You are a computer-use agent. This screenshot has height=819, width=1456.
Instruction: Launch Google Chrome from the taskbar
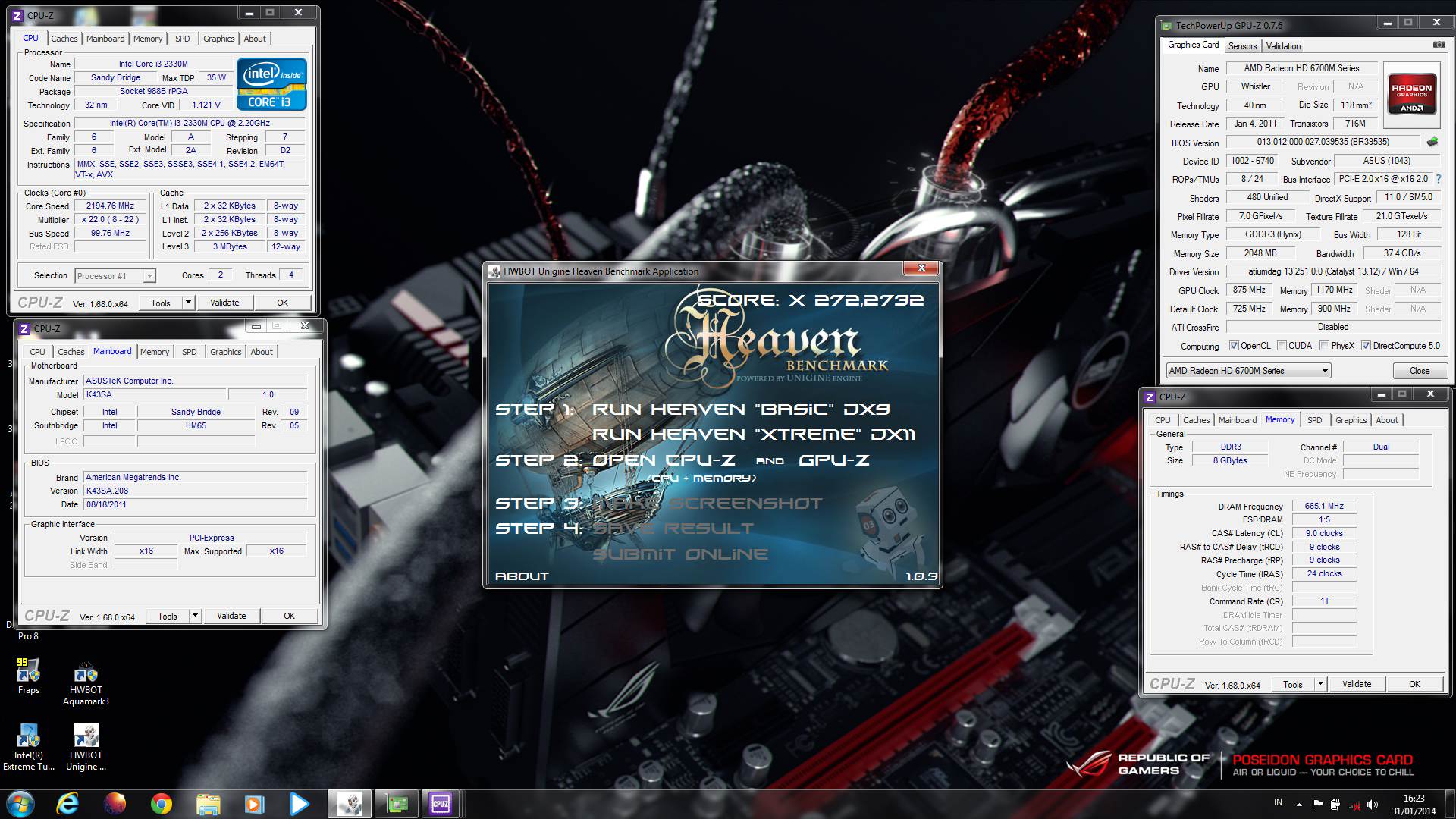click(x=161, y=804)
